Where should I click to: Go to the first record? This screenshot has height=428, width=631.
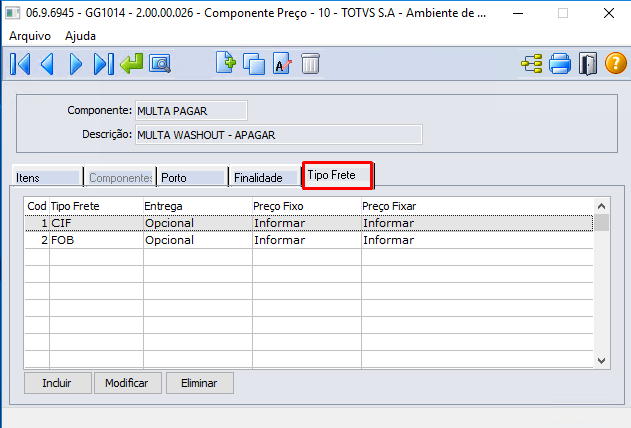click(20, 64)
